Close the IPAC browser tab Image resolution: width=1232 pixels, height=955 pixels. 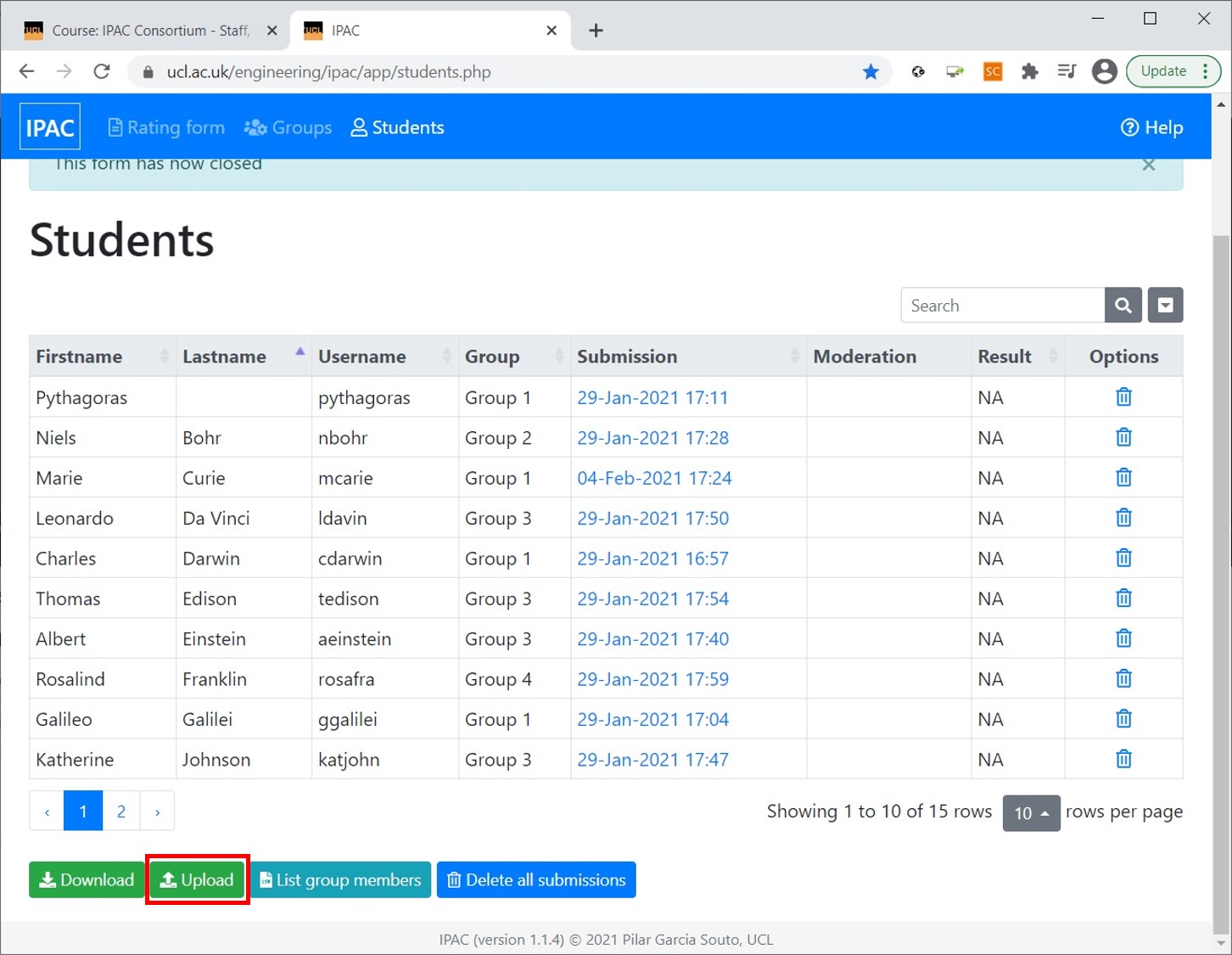(552, 31)
